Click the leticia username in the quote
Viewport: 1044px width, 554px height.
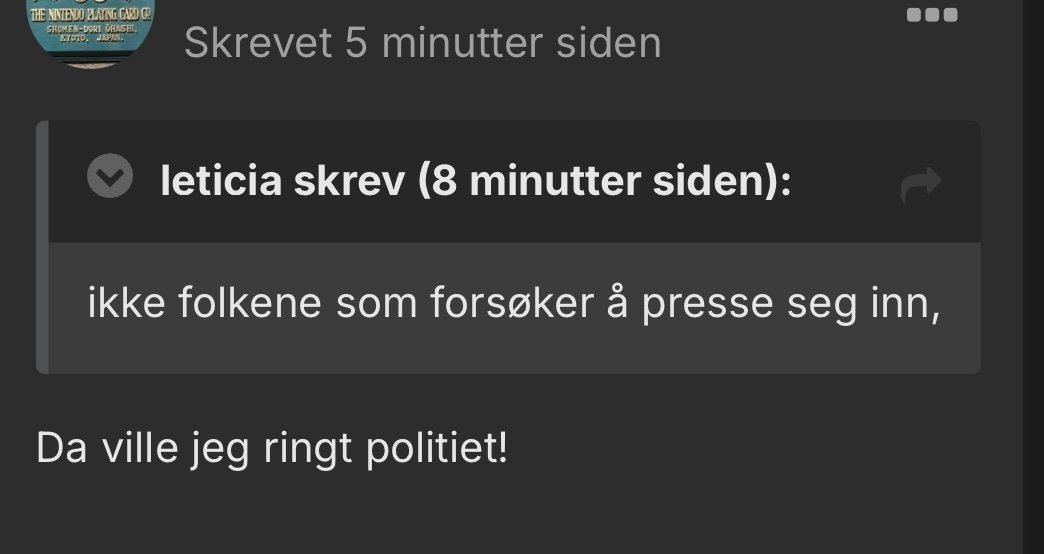pos(221,181)
